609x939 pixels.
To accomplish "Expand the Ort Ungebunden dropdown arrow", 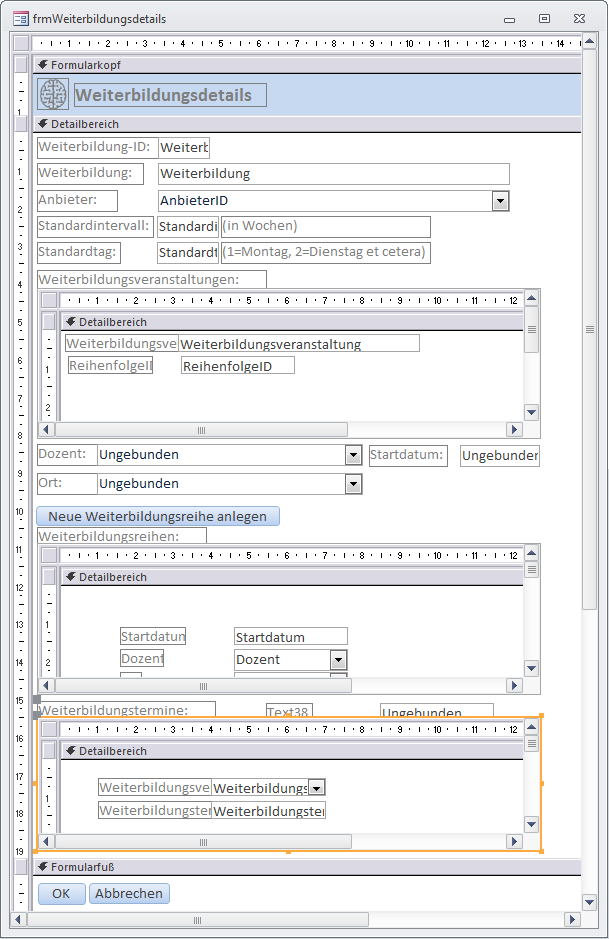I will tap(353, 484).
